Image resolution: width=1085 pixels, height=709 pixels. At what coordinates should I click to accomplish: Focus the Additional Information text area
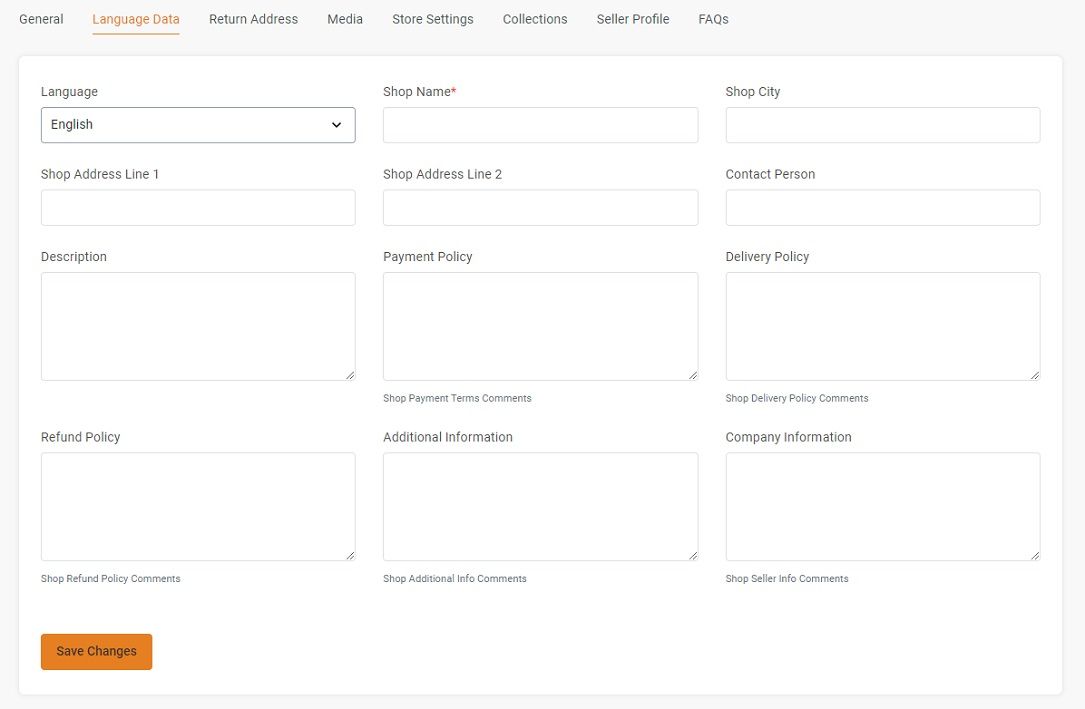(x=540, y=506)
